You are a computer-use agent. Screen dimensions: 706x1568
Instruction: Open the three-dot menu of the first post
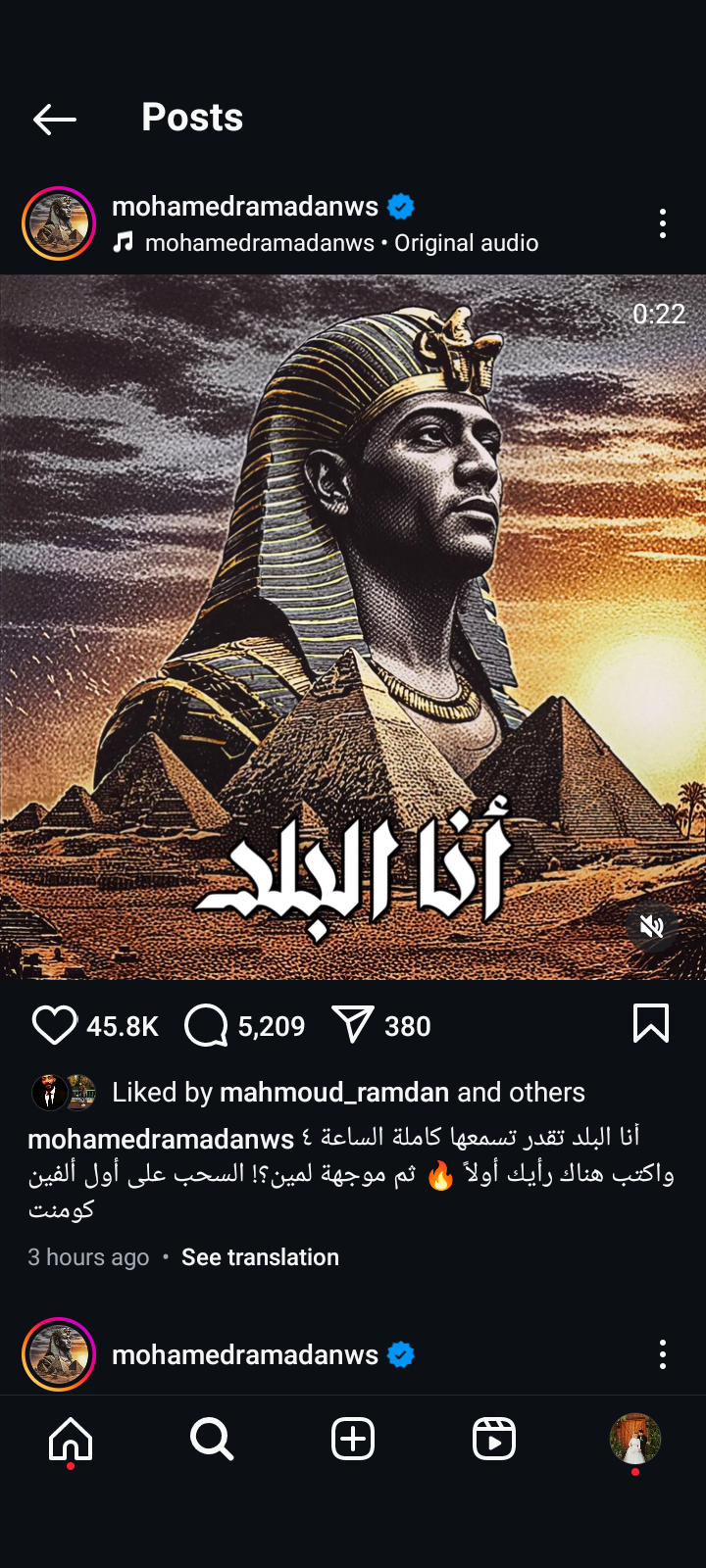663,223
